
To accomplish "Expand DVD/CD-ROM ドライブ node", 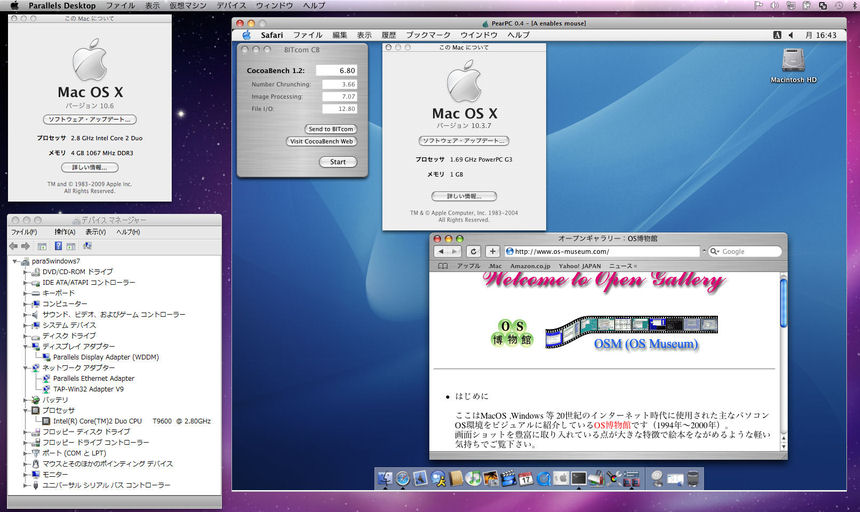I will [x=25, y=271].
